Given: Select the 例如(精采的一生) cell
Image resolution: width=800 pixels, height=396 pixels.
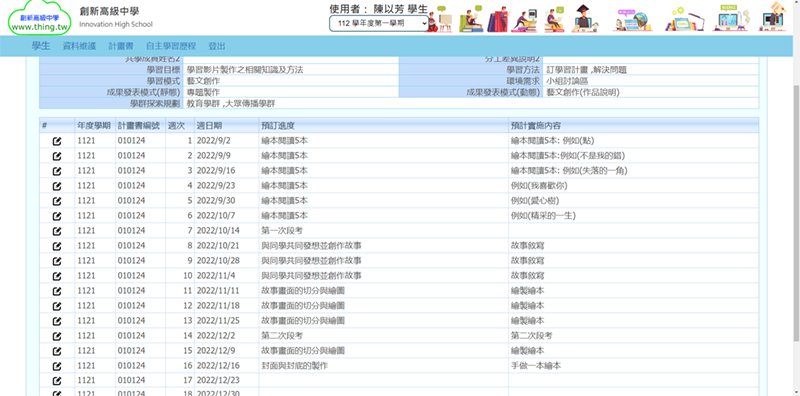Looking at the screenshot, I should [633, 216].
